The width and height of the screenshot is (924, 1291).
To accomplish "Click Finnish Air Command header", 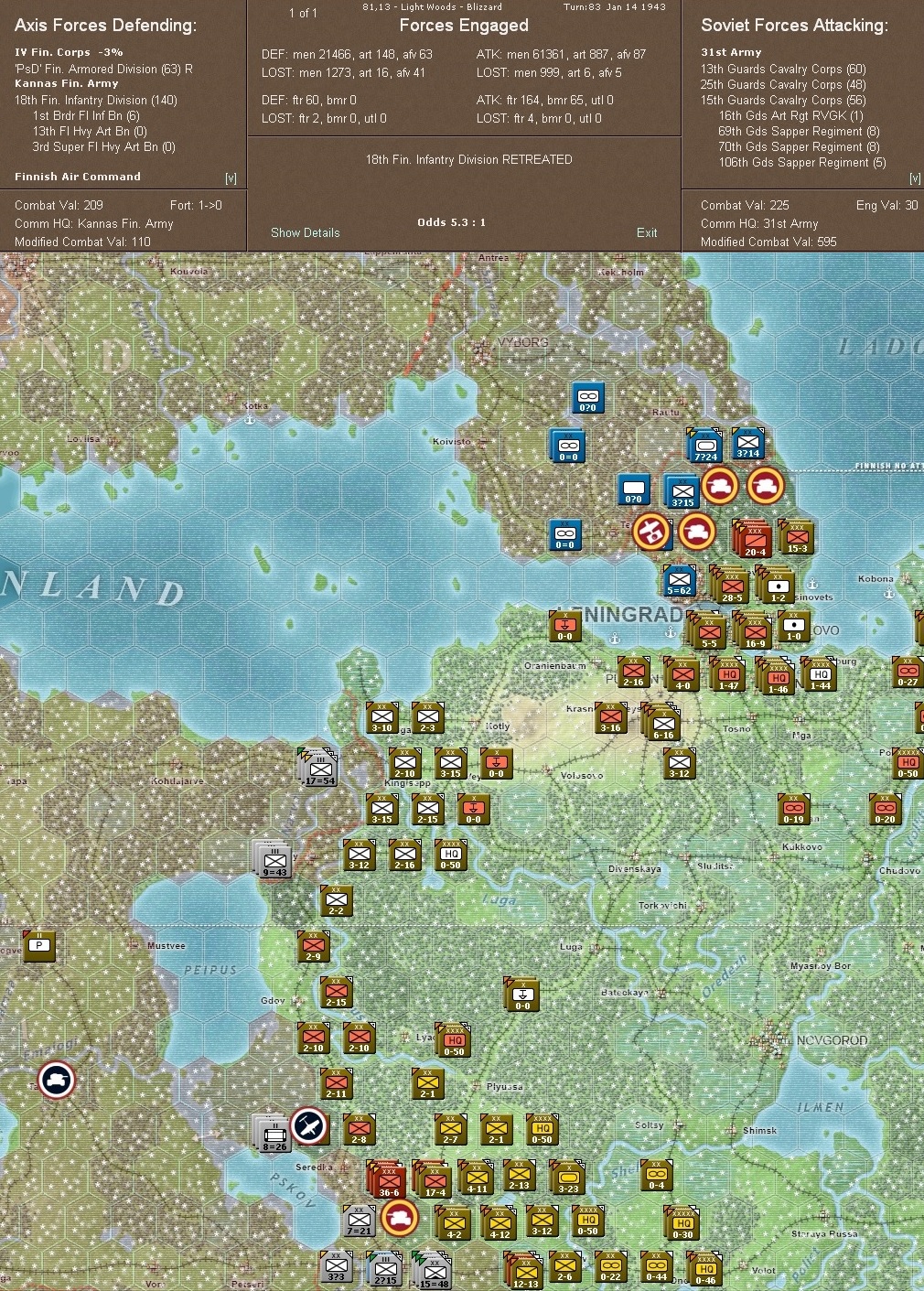I will click(78, 177).
